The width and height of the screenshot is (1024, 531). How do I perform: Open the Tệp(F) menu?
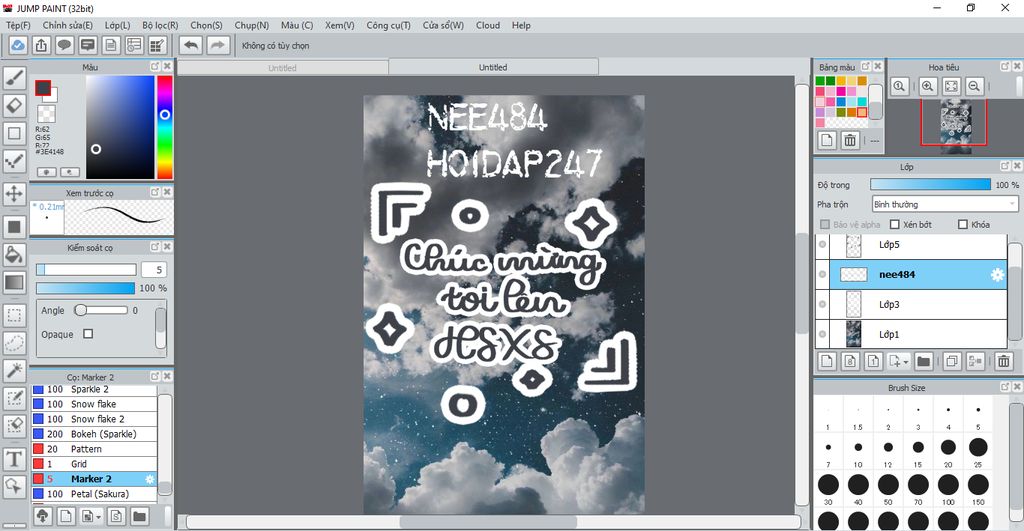18,25
